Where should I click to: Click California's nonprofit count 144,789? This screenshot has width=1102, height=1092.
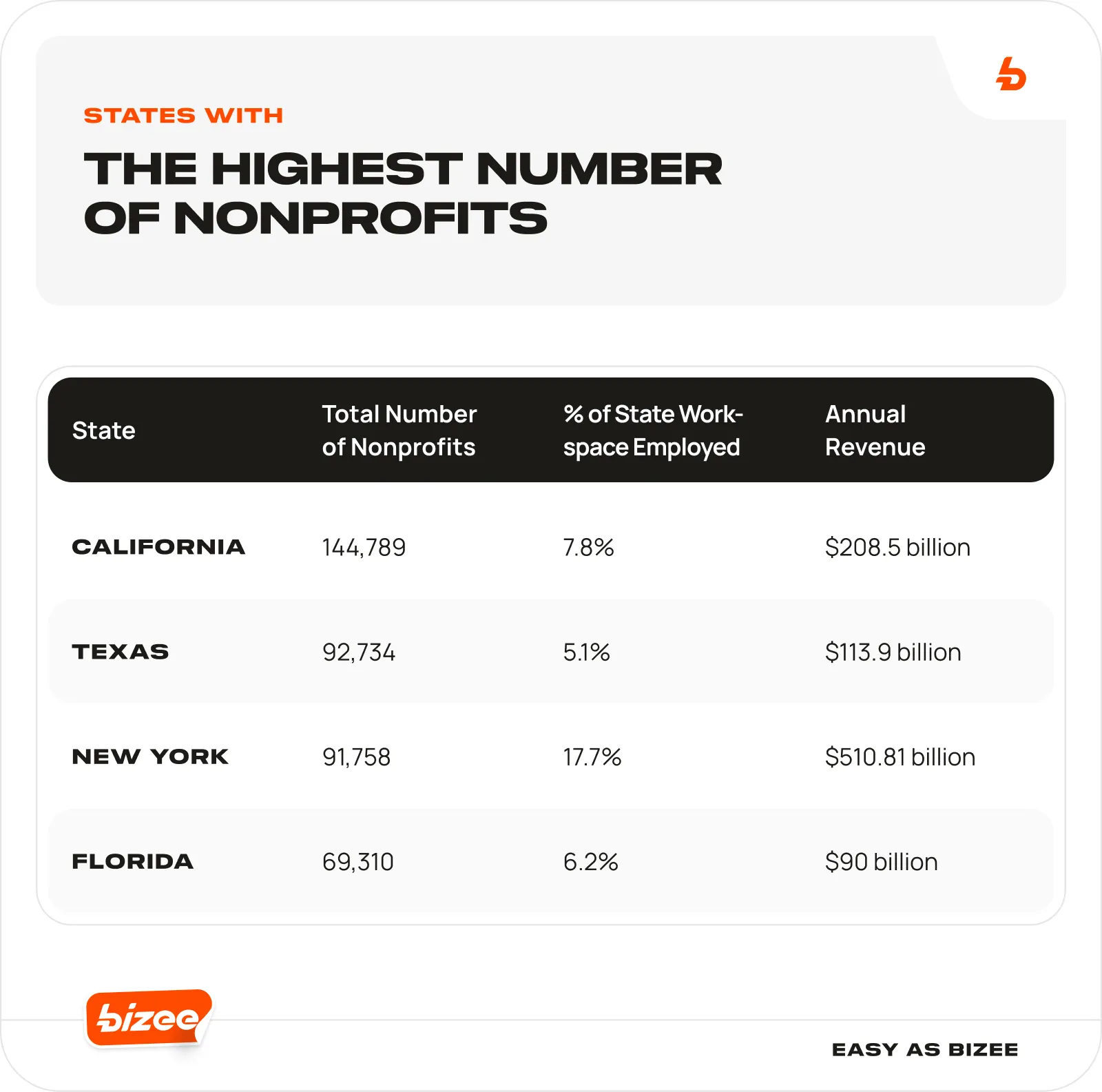(x=364, y=548)
